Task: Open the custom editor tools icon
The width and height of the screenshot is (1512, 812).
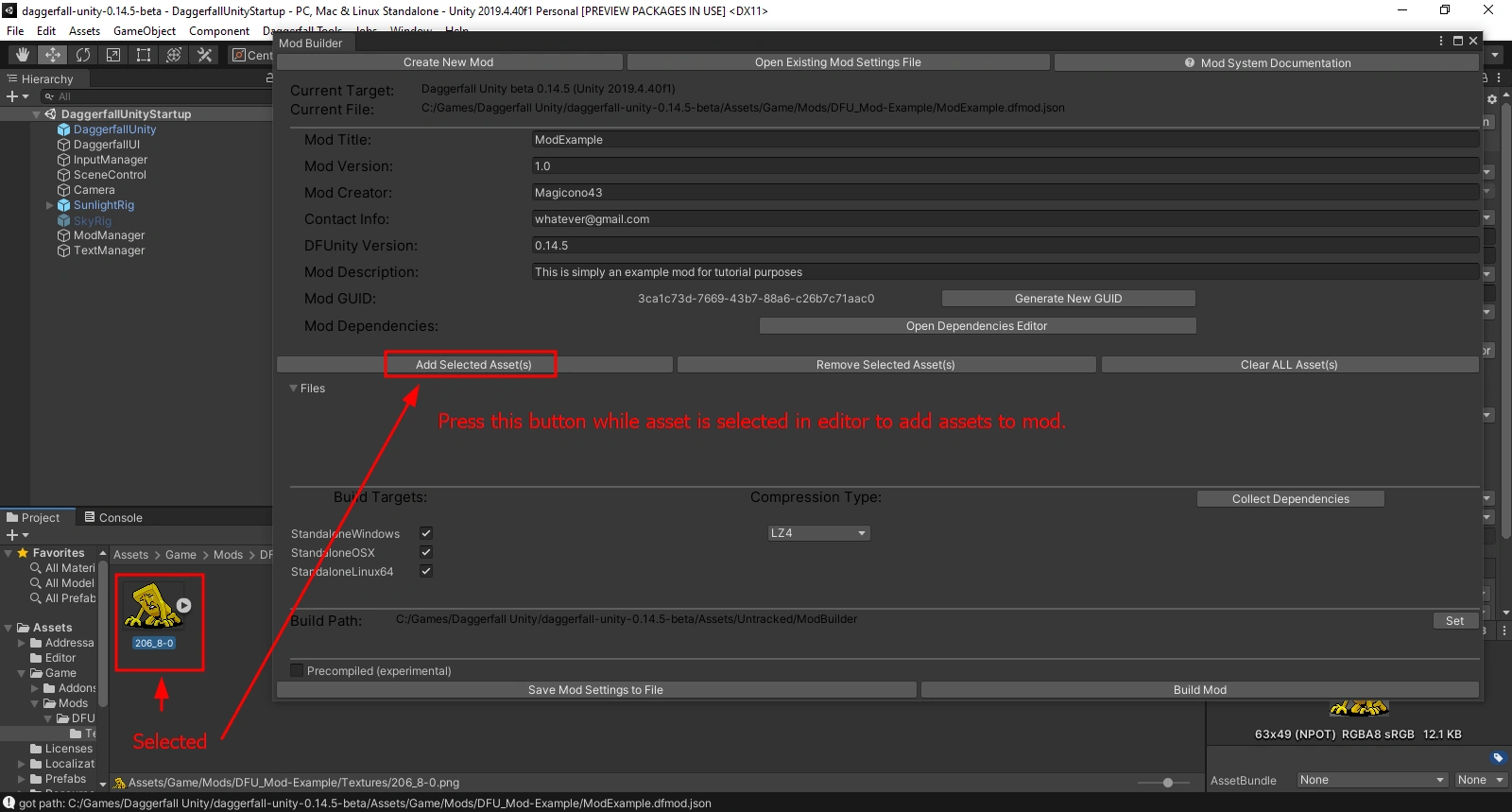Action: coord(204,55)
